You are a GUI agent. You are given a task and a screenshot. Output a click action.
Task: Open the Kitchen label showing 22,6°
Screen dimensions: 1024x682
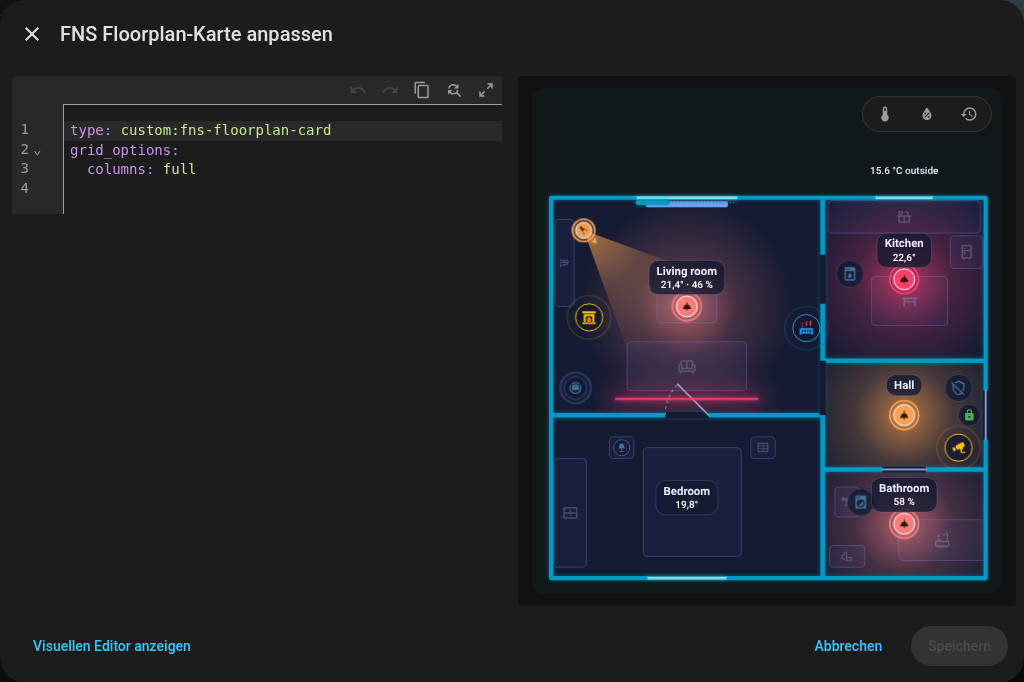coord(904,250)
